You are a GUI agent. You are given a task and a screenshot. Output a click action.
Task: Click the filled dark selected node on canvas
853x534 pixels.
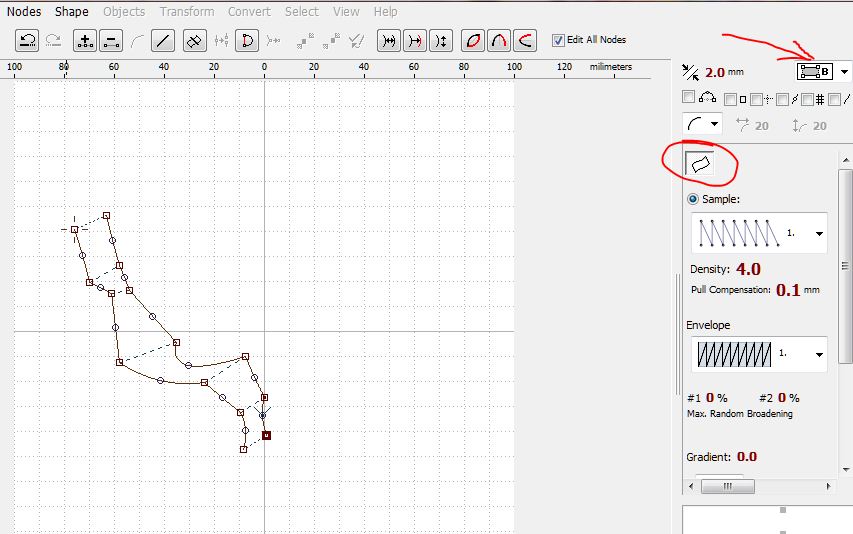(x=266, y=436)
